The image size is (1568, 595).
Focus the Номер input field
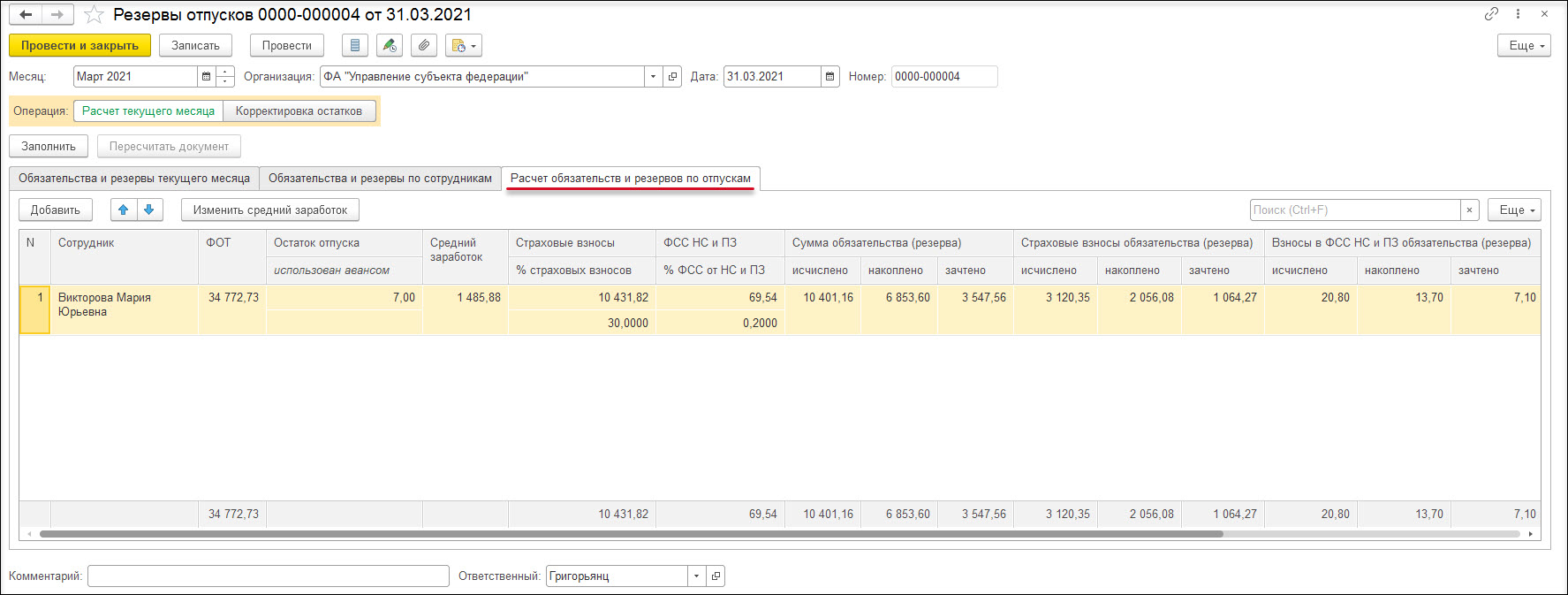coord(944,77)
